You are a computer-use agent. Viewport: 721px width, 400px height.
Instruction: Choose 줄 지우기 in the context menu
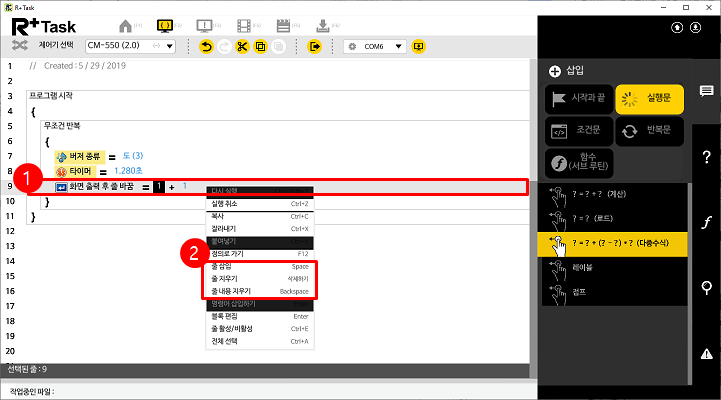coord(260,279)
